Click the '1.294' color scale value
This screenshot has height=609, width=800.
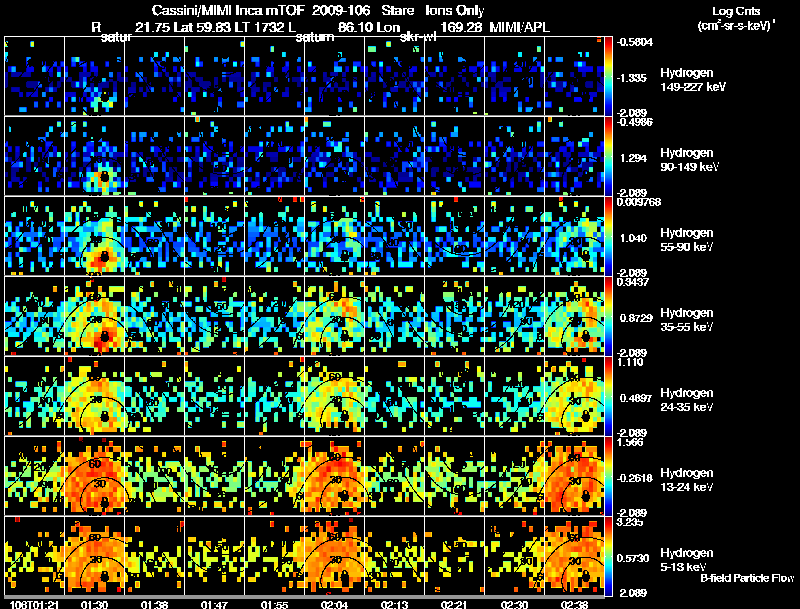click(633, 158)
